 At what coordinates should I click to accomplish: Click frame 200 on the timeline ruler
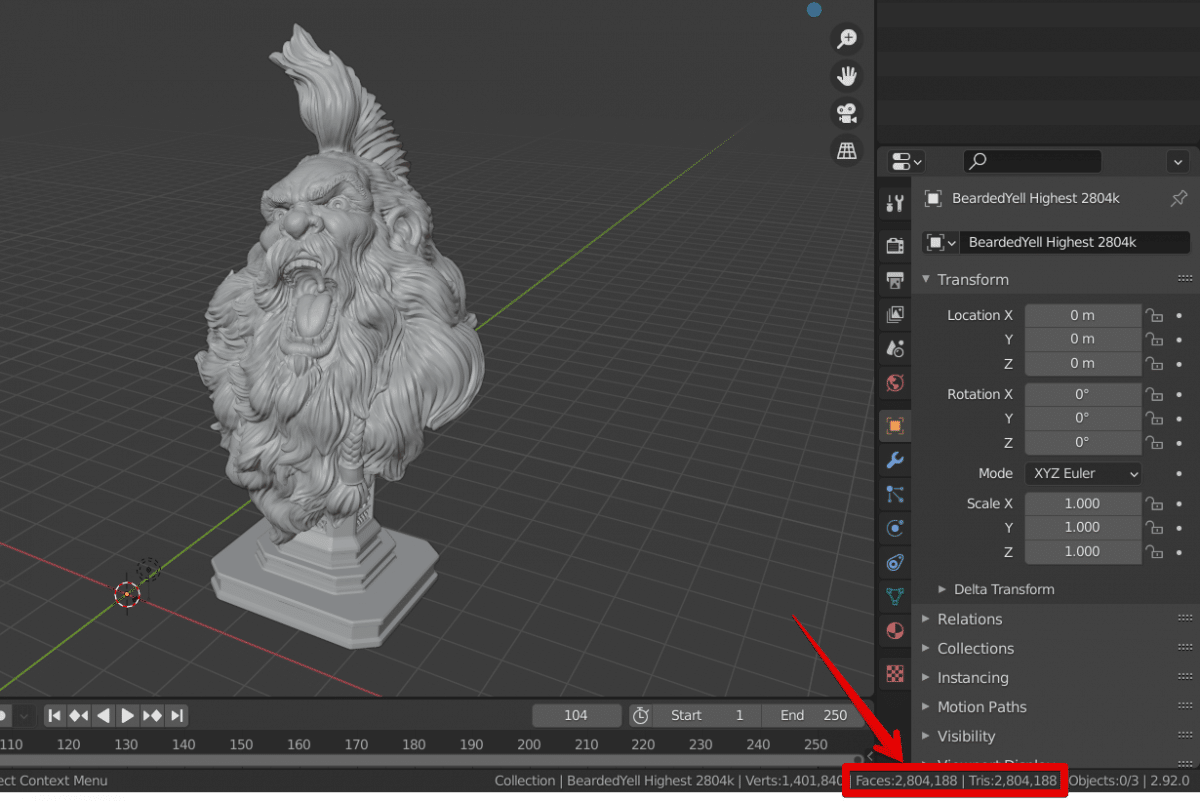point(529,744)
